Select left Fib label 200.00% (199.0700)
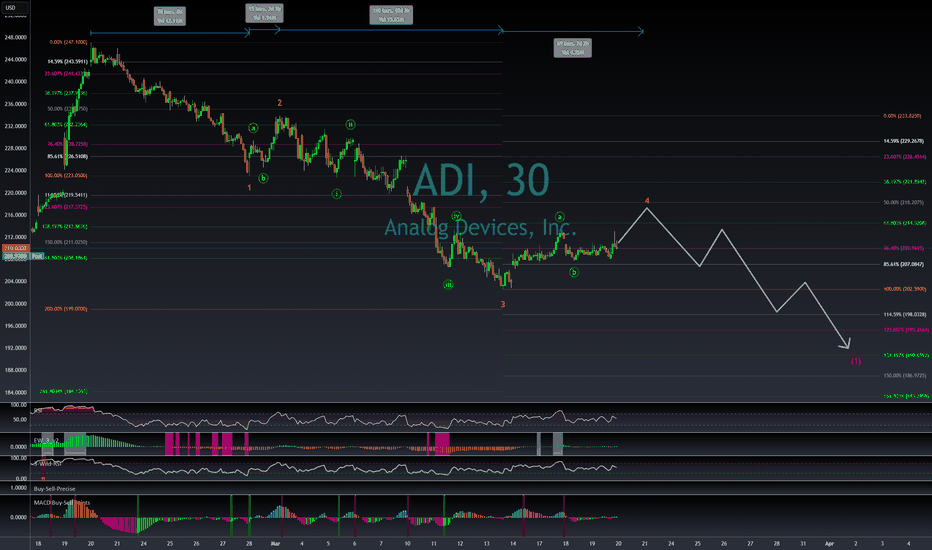Viewport: 932px width, 550px height. point(66,309)
